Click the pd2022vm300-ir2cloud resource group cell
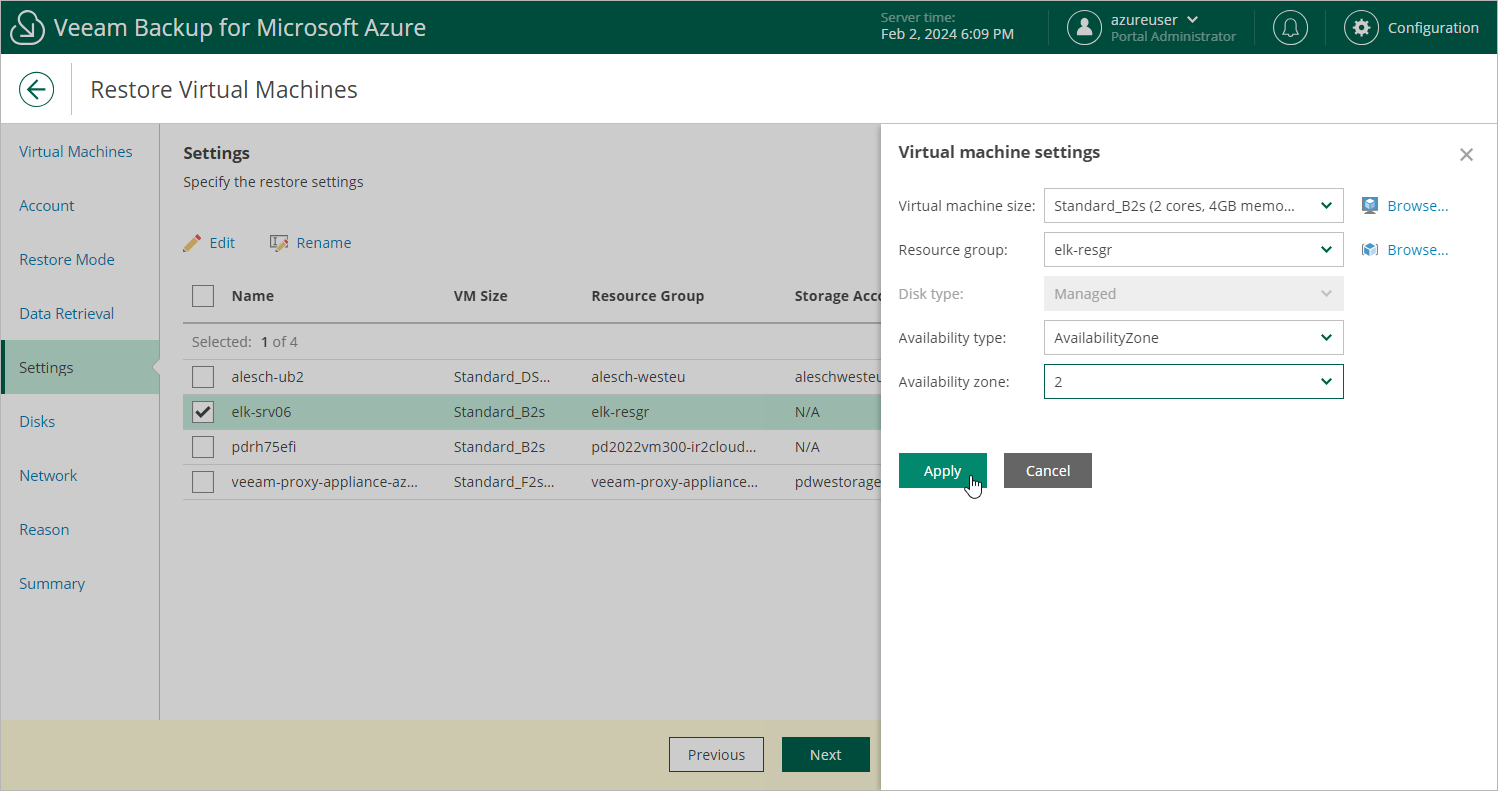This screenshot has width=1498, height=791. coord(674,447)
